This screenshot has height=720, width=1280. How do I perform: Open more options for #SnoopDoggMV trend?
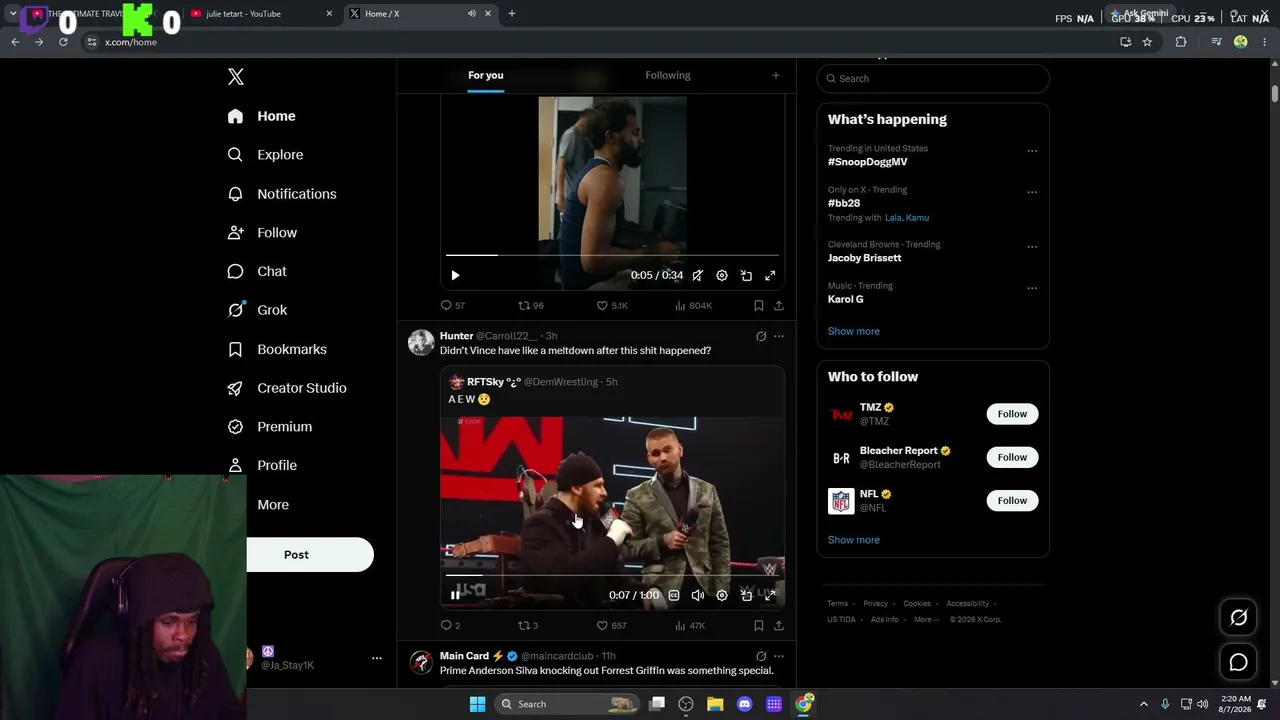coord(1032,151)
